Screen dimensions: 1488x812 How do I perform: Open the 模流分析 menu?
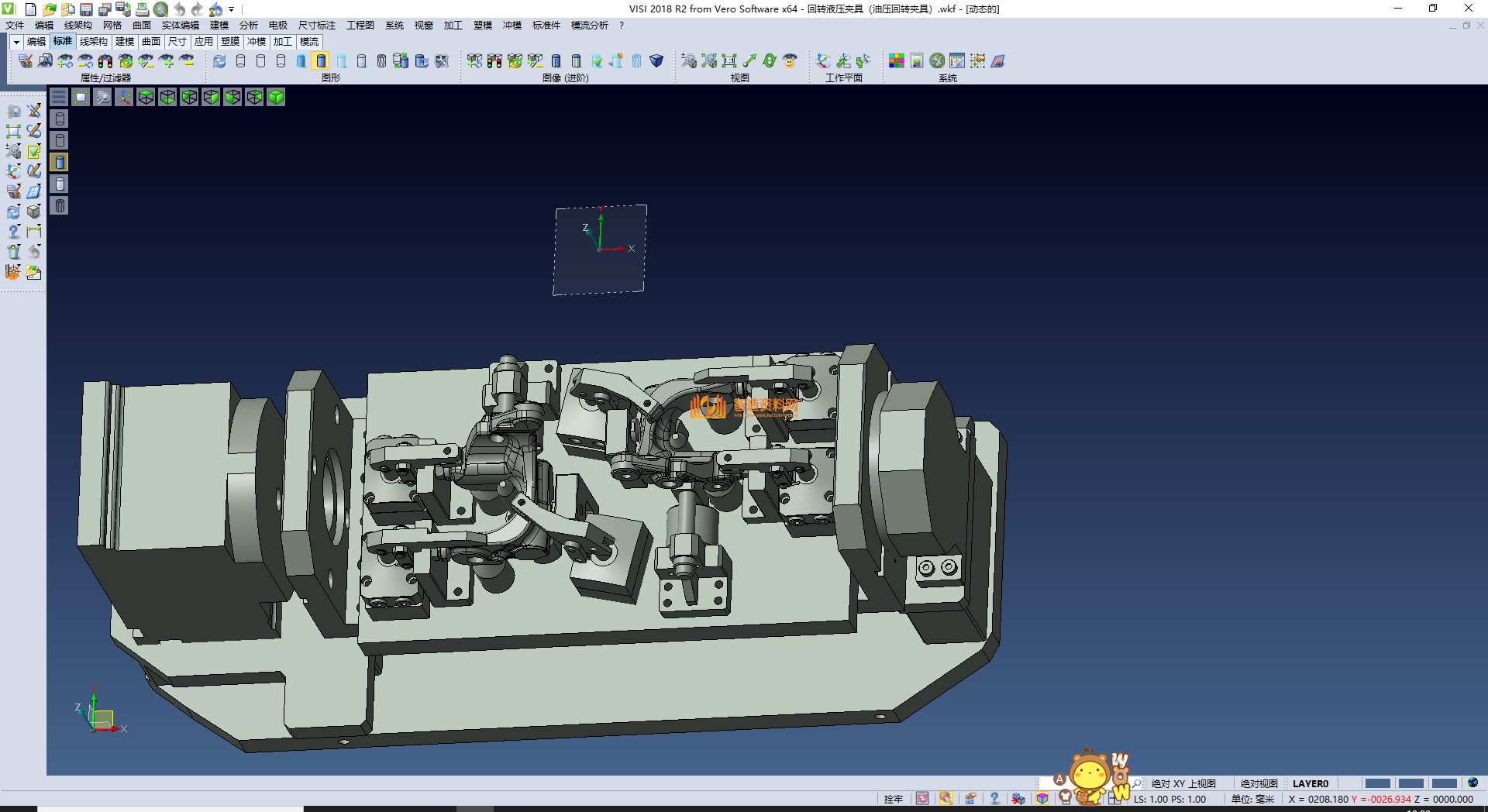point(589,26)
